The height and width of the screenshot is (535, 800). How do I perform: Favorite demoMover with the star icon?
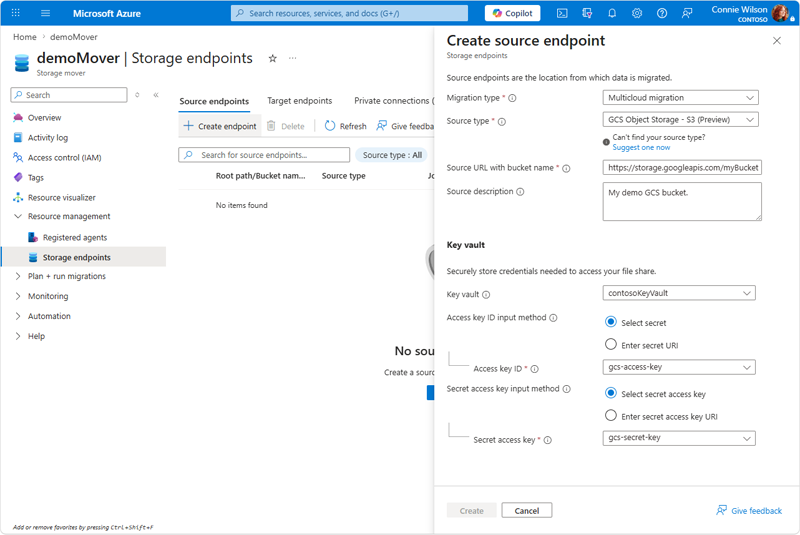[x=272, y=59]
